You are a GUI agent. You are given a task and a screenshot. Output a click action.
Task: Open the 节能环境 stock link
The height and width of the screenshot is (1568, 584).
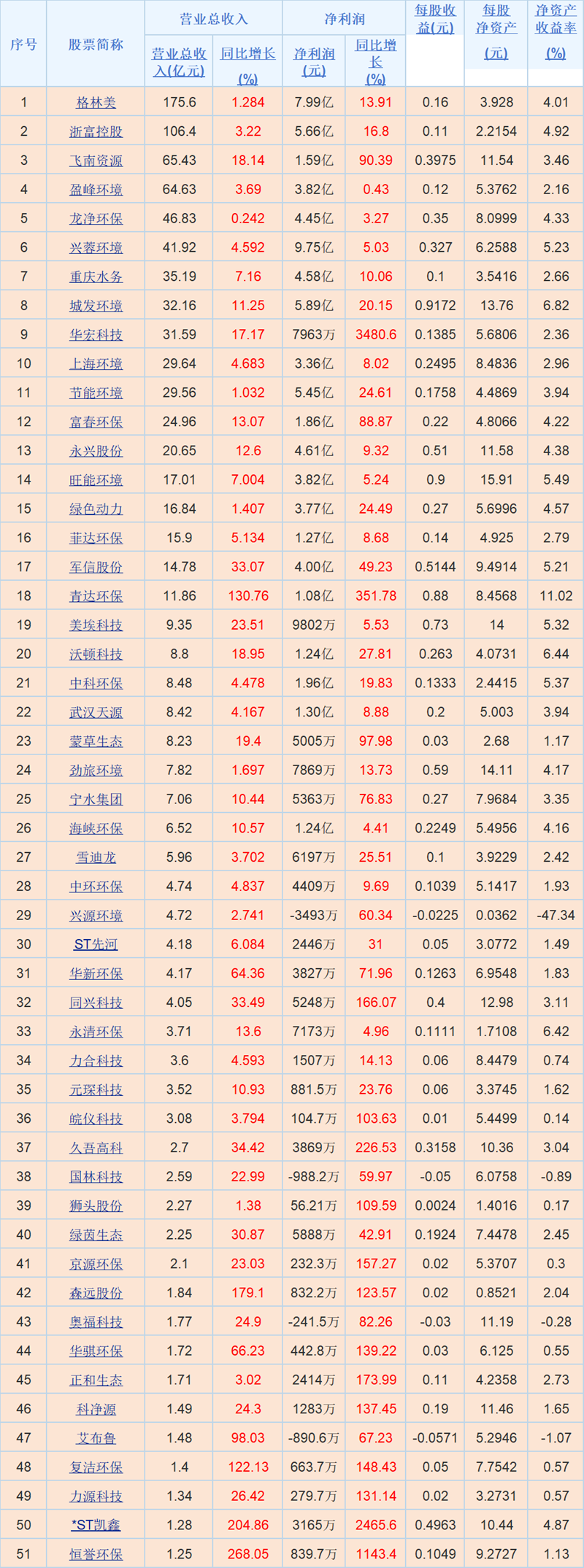96,393
